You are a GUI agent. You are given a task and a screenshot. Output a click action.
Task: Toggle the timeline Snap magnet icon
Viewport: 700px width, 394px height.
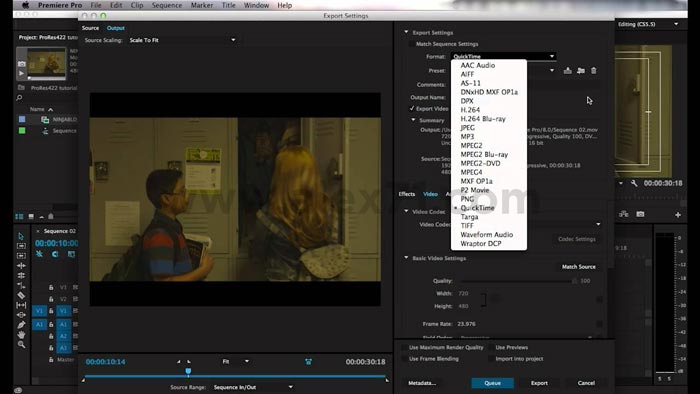55,254
